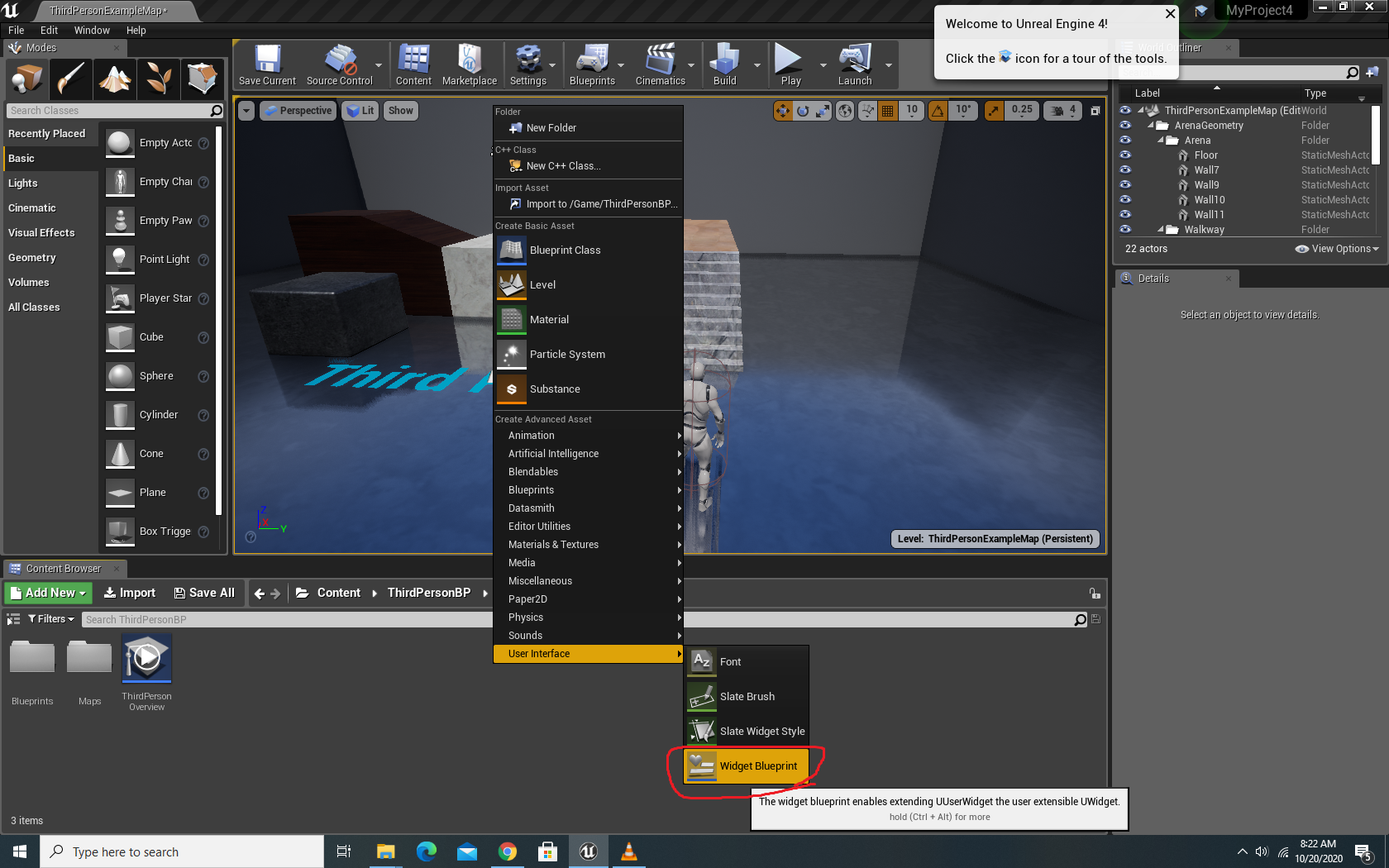Open the Marketplace from the toolbar
Image resolution: width=1389 pixels, height=868 pixels.
click(x=470, y=64)
